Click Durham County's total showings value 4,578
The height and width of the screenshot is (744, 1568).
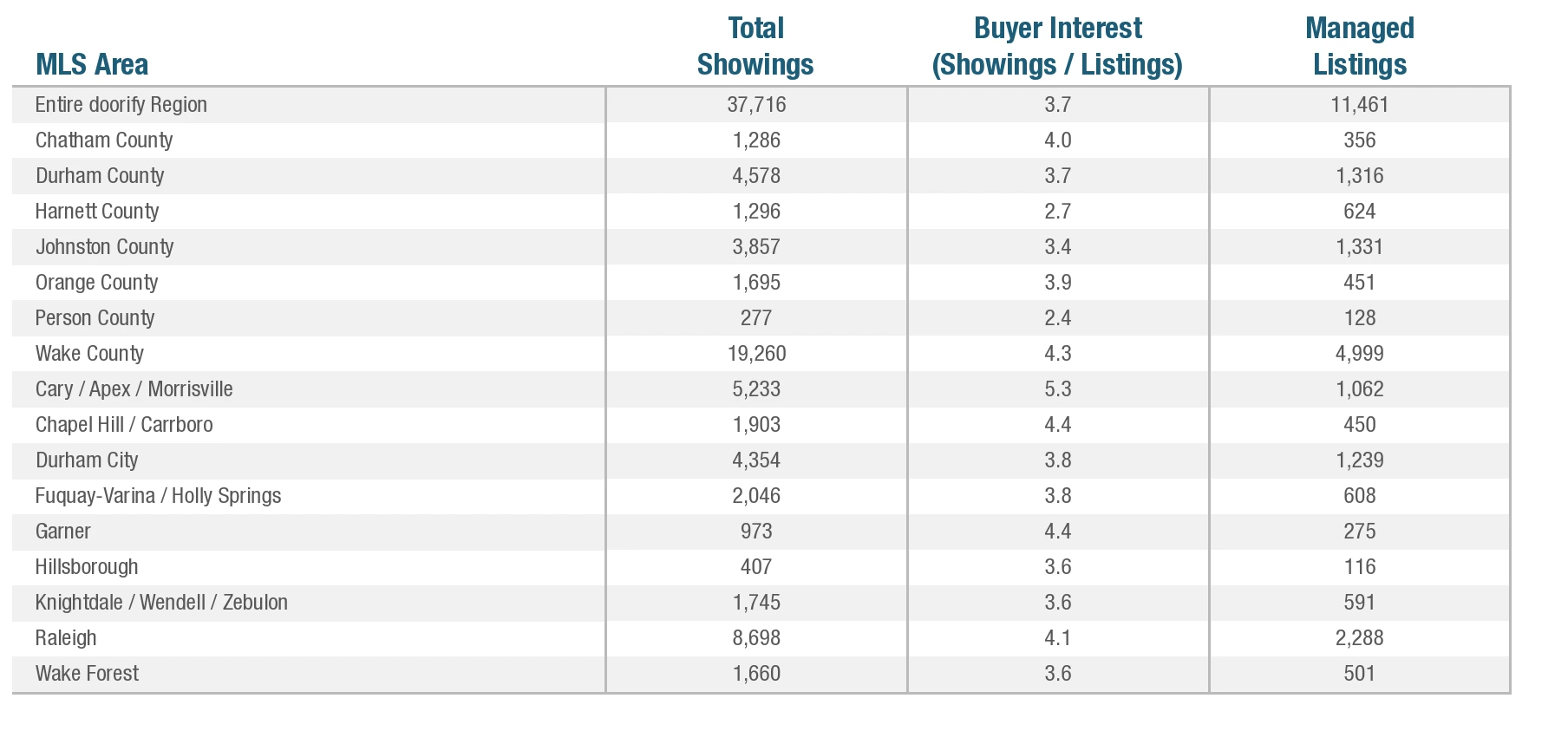756,176
